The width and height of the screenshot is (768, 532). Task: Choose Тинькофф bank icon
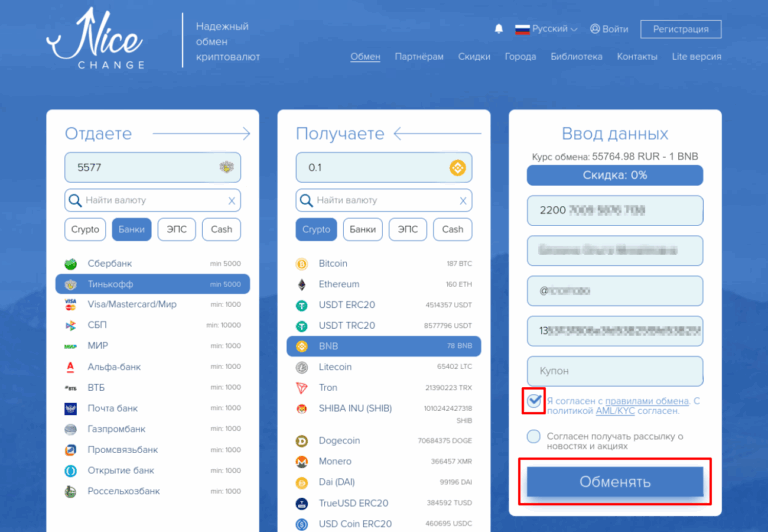click(71, 284)
